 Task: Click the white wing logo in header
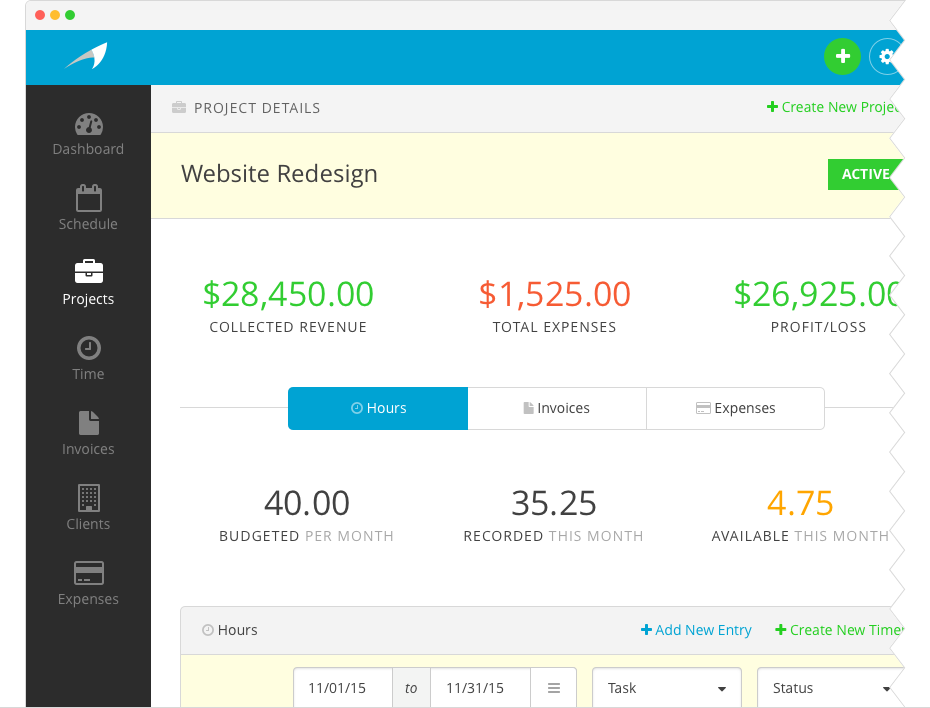point(87,56)
